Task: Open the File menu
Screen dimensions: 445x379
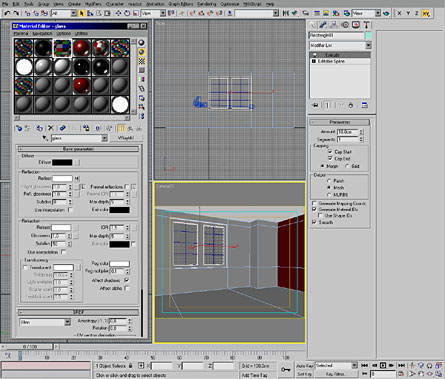Action: click(x=5, y=4)
